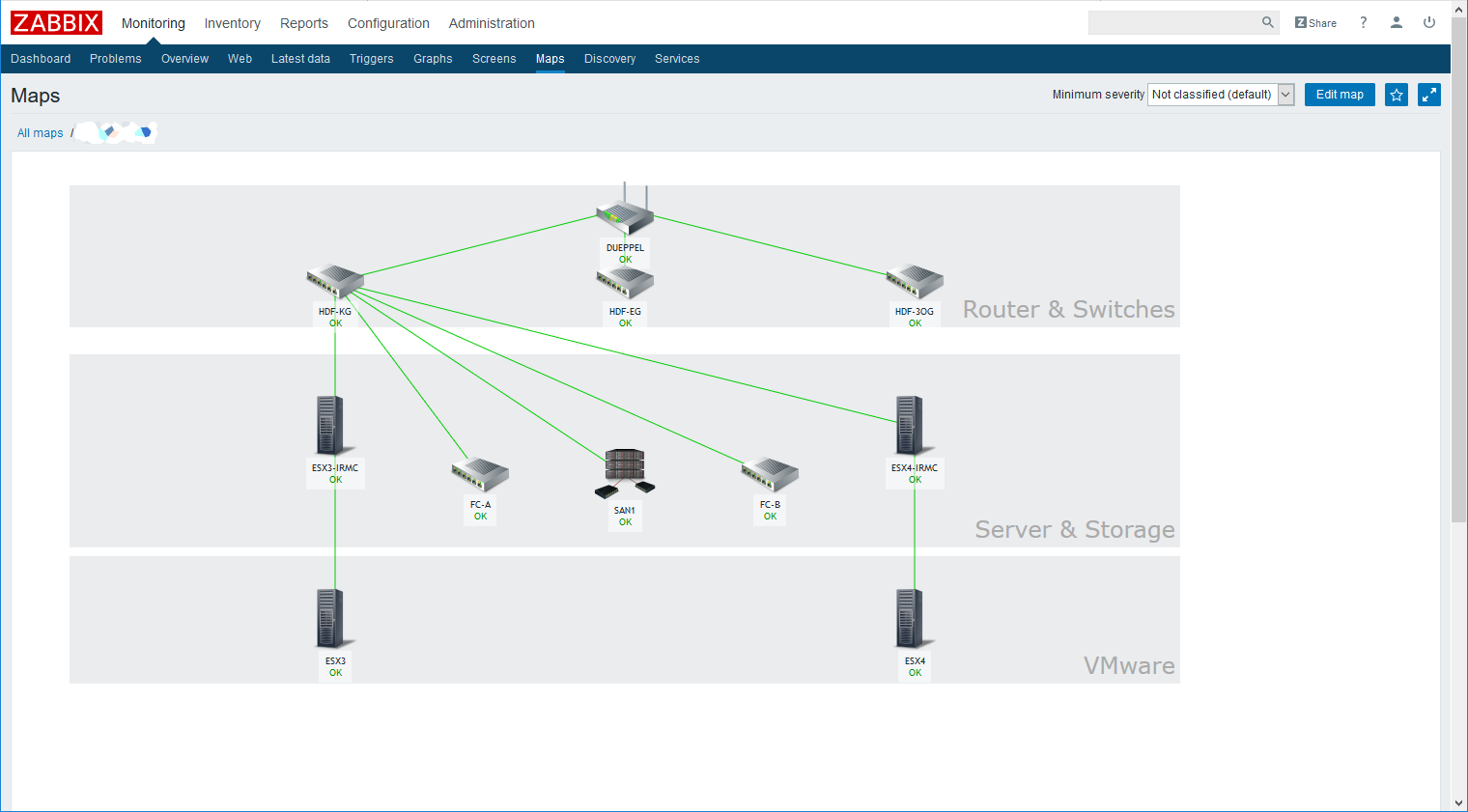
Task: Select the ESX3-IRMC server icon
Action: coord(330,425)
